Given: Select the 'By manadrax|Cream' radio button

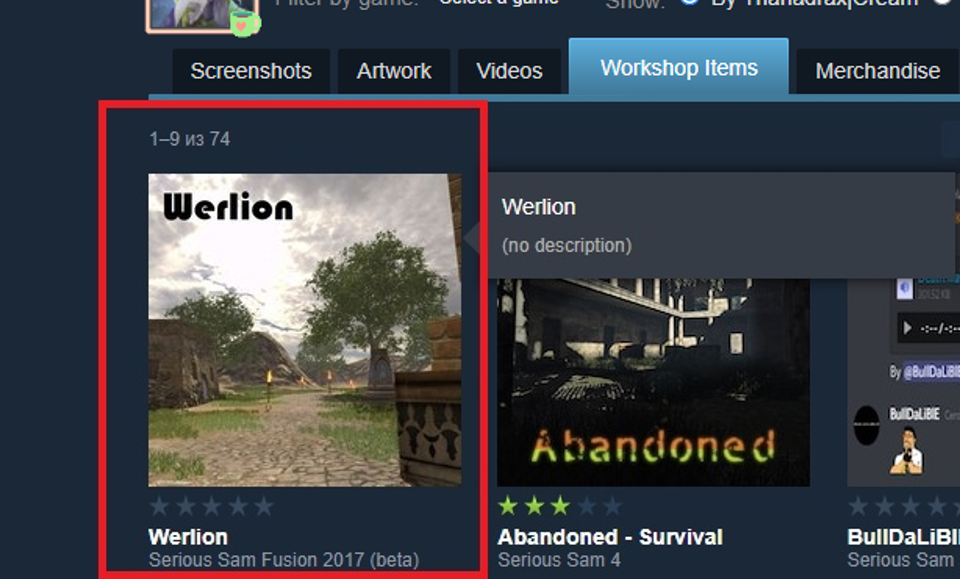Looking at the screenshot, I should [690, 2].
